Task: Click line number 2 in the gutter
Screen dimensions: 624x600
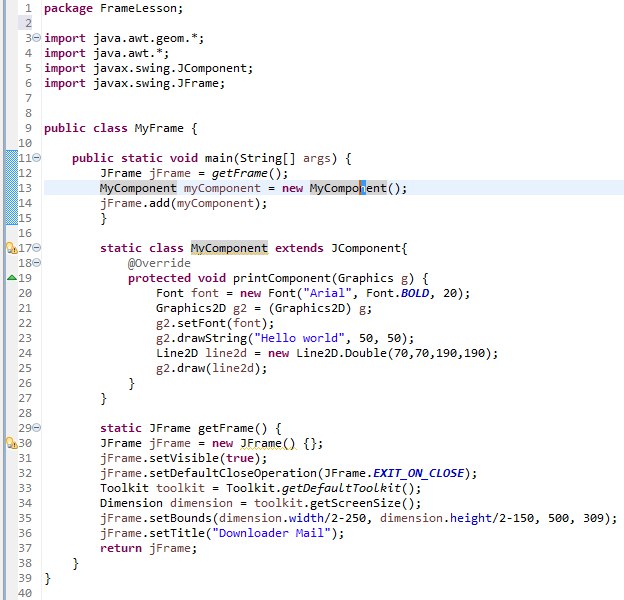Action: (28, 23)
